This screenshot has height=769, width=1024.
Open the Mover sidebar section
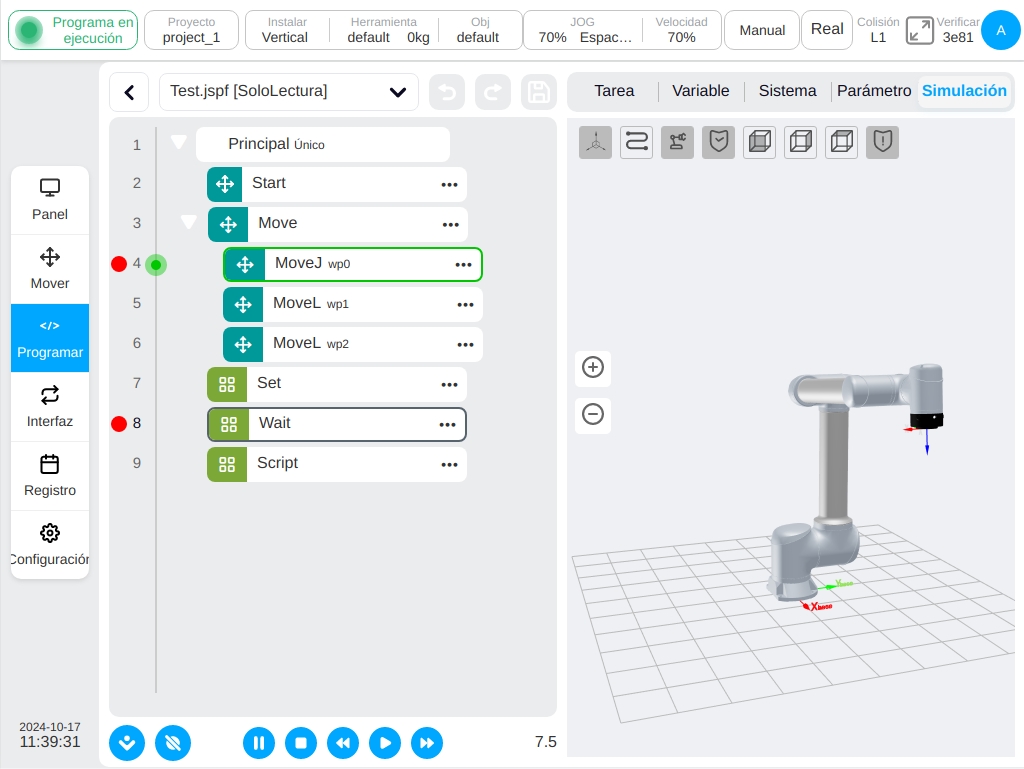pos(50,269)
